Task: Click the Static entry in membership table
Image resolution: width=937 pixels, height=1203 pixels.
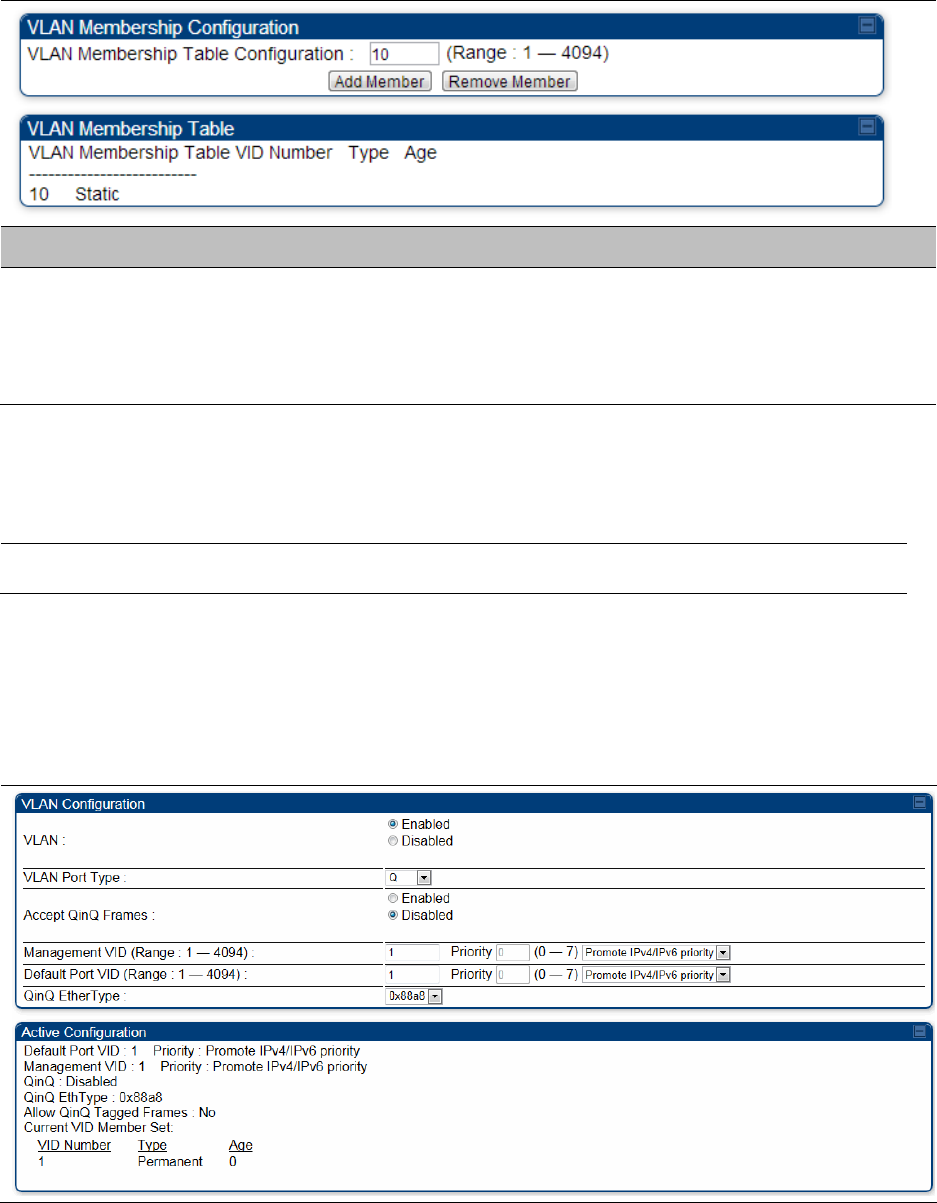Action: (97, 194)
